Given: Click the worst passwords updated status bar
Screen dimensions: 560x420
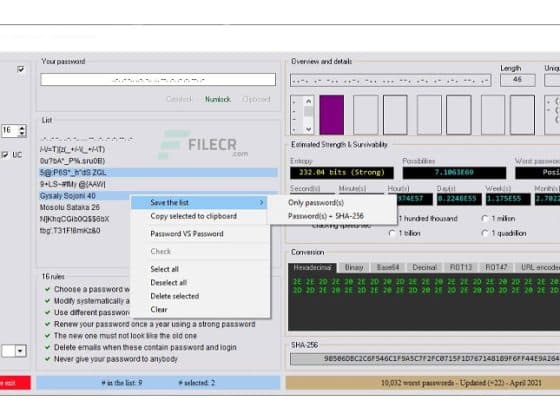Looking at the screenshot, I should [423, 383].
